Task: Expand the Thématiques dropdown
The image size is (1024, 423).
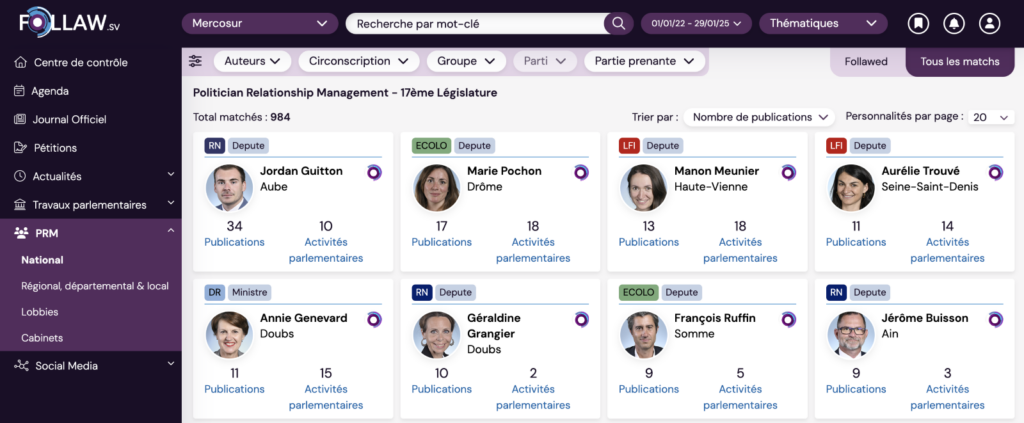Action: [822, 23]
